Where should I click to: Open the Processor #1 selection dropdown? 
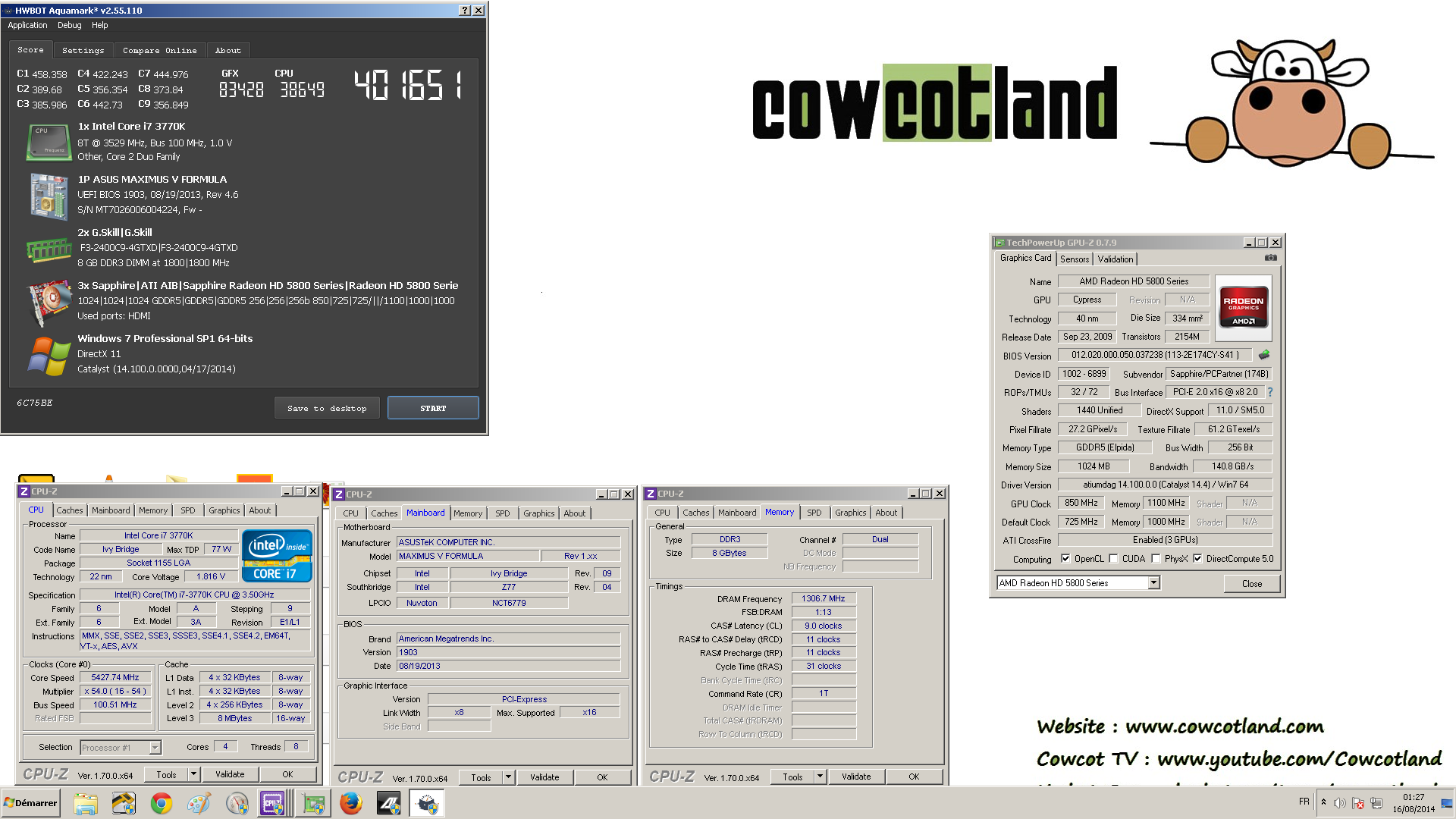coord(121,748)
